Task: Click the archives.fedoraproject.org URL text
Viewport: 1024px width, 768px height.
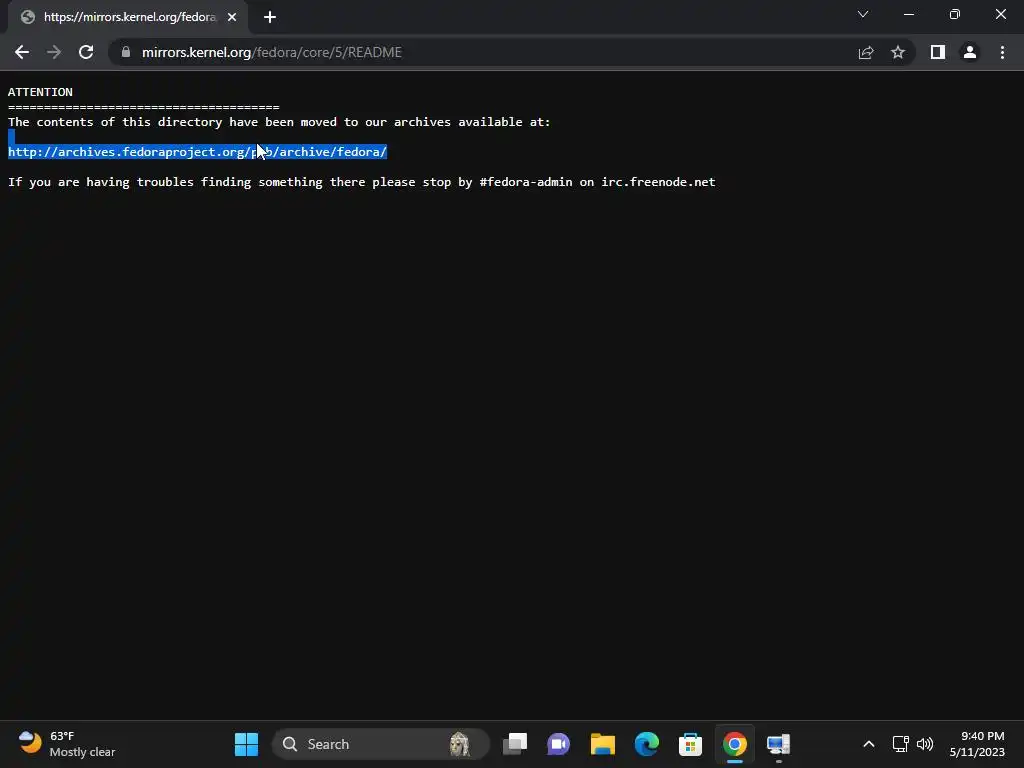Action: click(x=197, y=152)
